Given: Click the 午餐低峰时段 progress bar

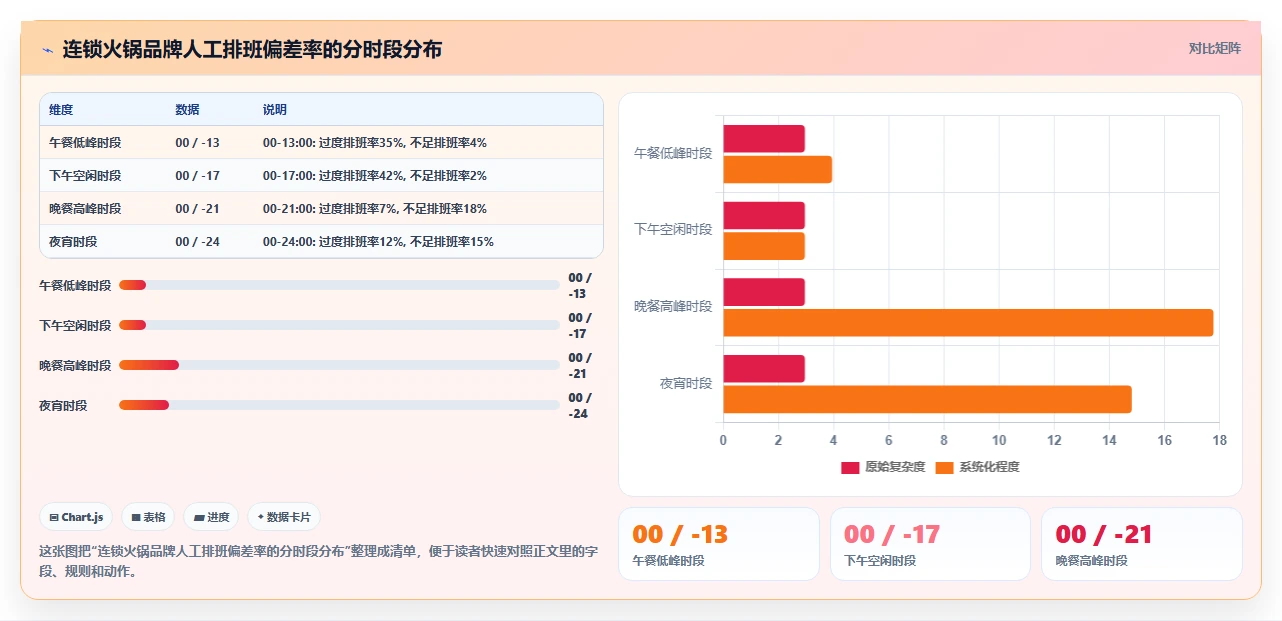Looking at the screenshot, I should coord(339,285).
